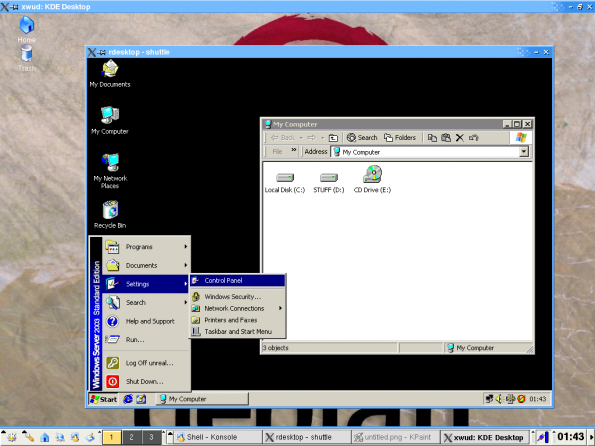Click xwud: KDE Desktop taskbar entry
This screenshot has height=446, width=595.
click(485, 437)
